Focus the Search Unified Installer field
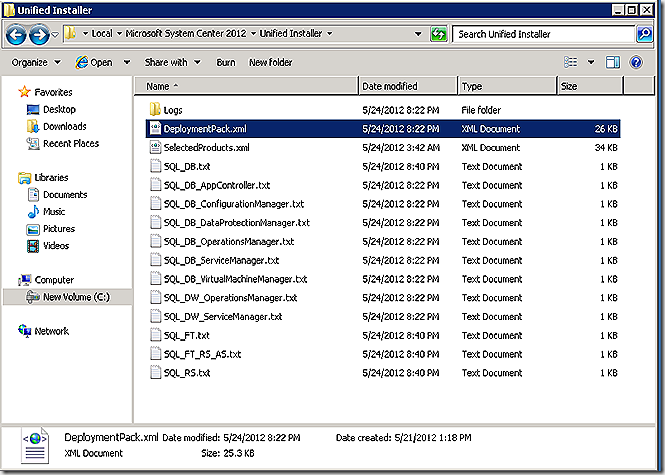The image size is (665, 475). click(x=544, y=34)
